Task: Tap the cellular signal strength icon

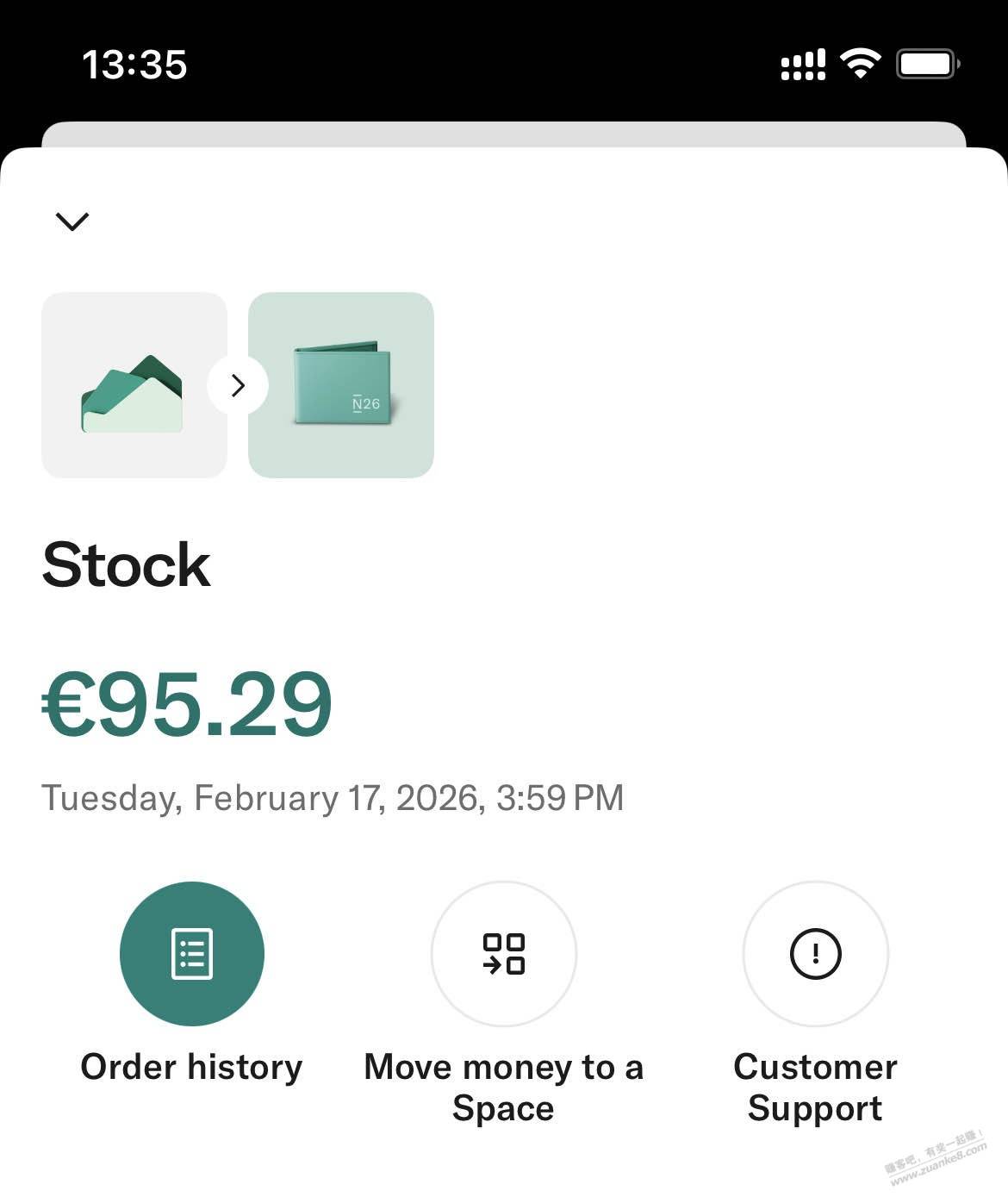Action: pyautogui.click(x=803, y=65)
